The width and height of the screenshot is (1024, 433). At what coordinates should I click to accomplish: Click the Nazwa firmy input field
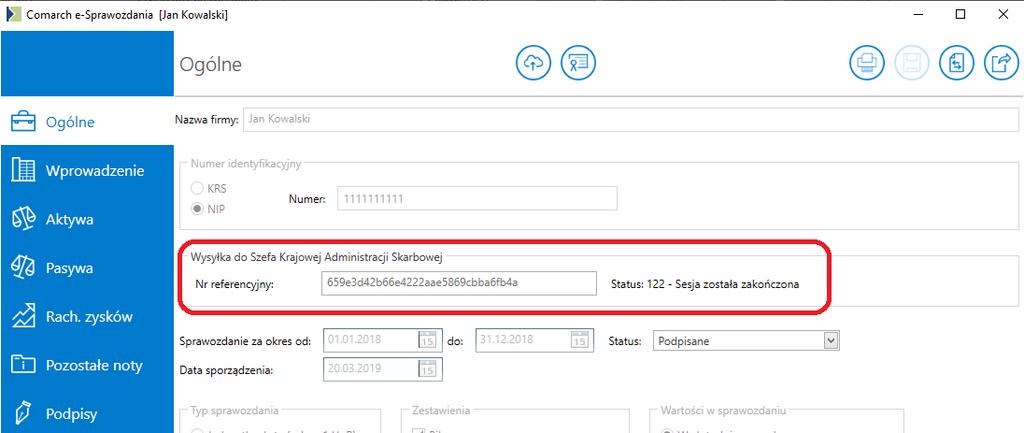tap(631, 120)
